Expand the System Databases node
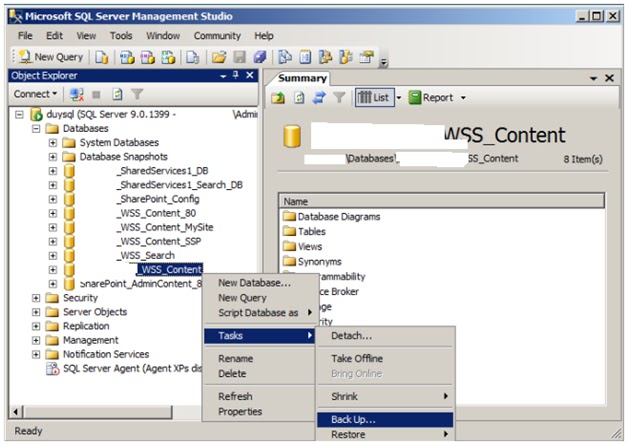This screenshot has width=628, height=445. 52,143
